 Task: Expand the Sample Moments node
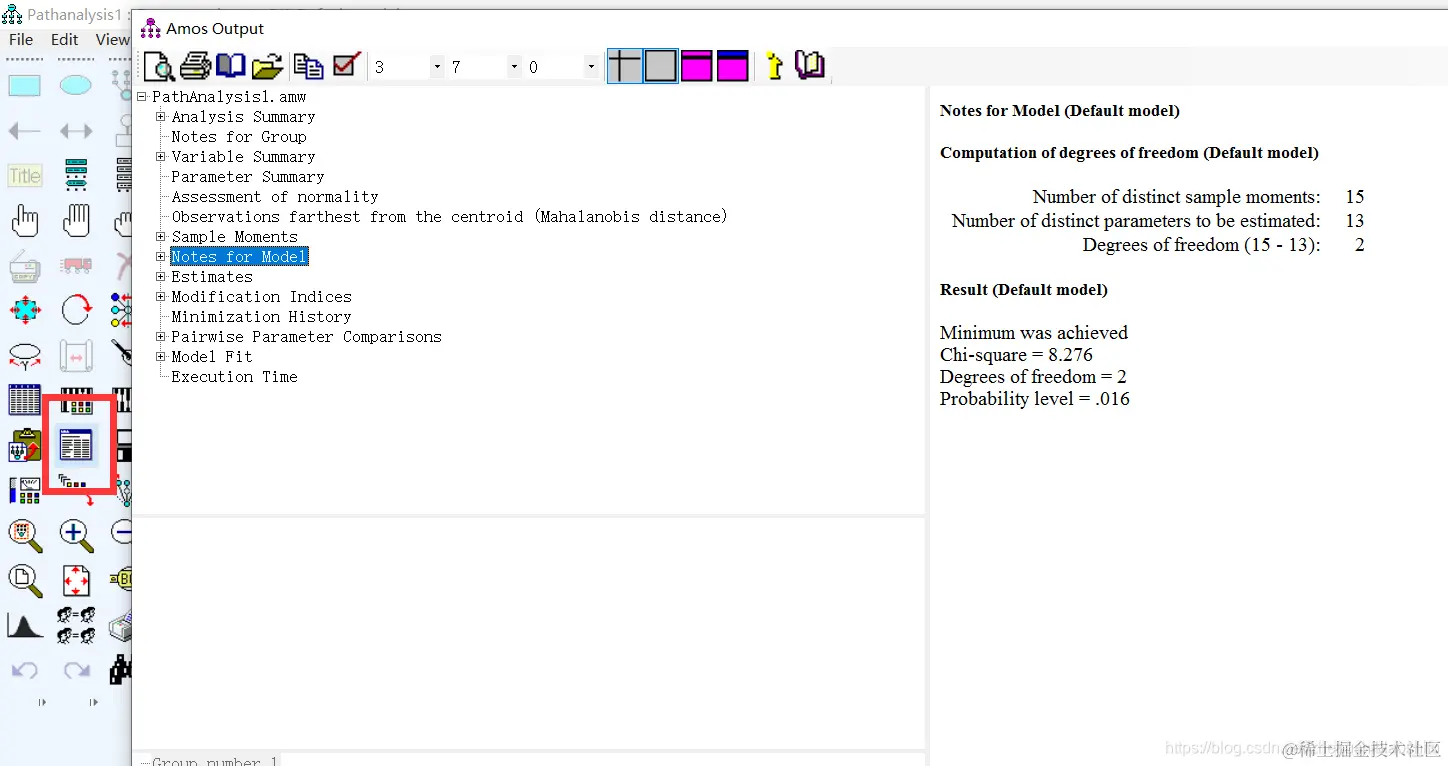pos(160,237)
